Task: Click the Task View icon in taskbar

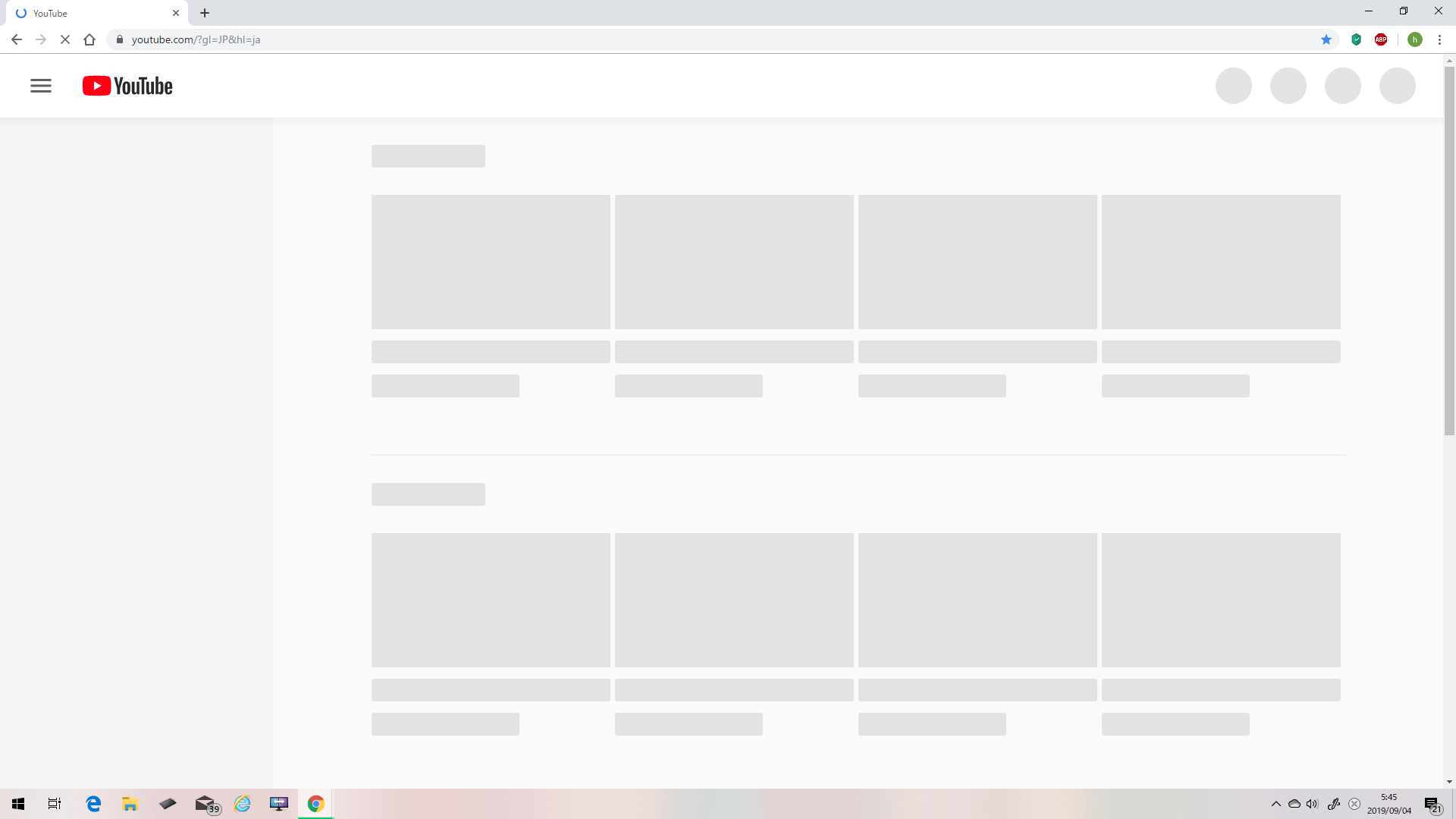Action: (55, 803)
